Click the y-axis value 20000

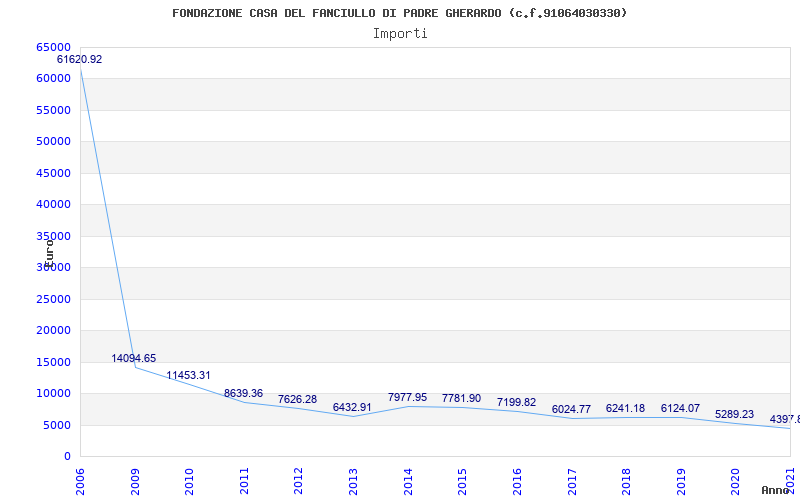54,331
